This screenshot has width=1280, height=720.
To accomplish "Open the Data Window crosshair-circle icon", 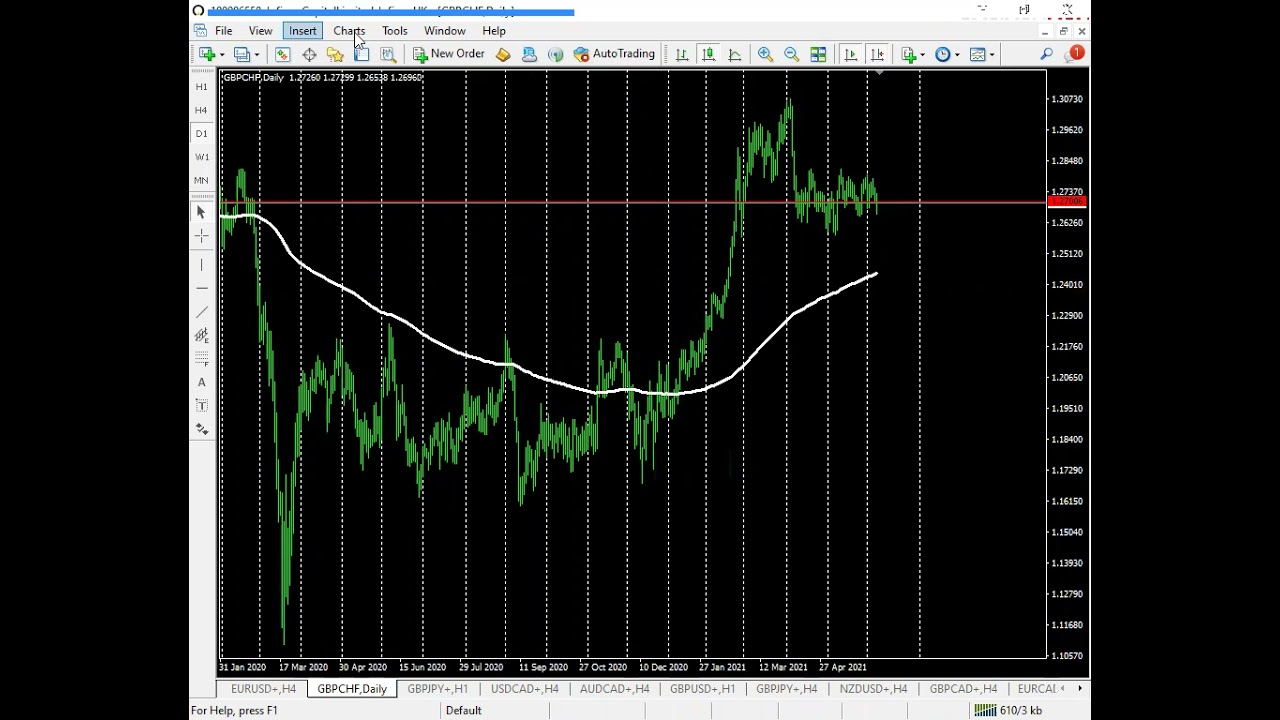I will [x=309, y=54].
